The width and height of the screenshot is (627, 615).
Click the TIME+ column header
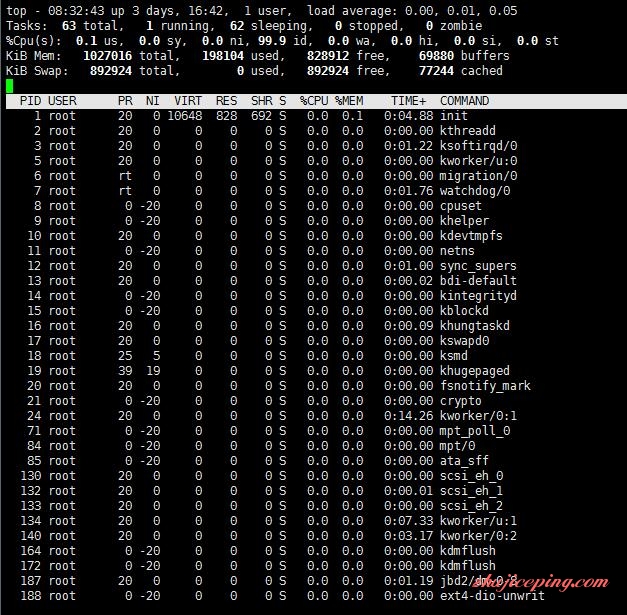pos(408,101)
